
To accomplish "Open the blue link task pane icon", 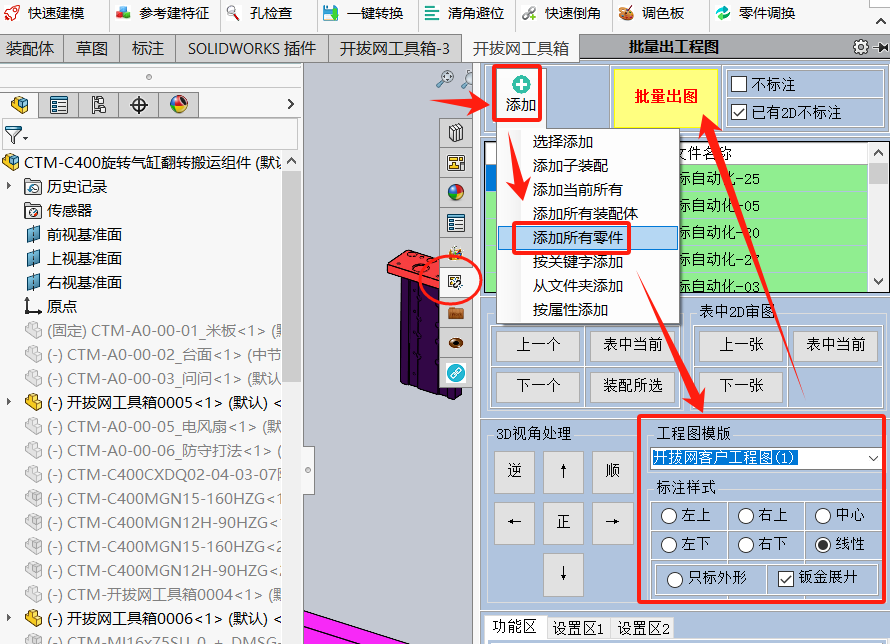I will point(456,373).
